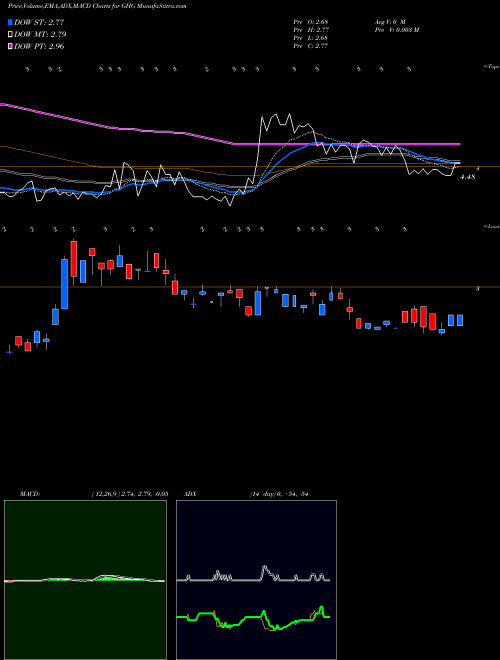Click the magenta DOW PT legend square
The image size is (500, 660).
pyautogui.click(x=10, y=46)
